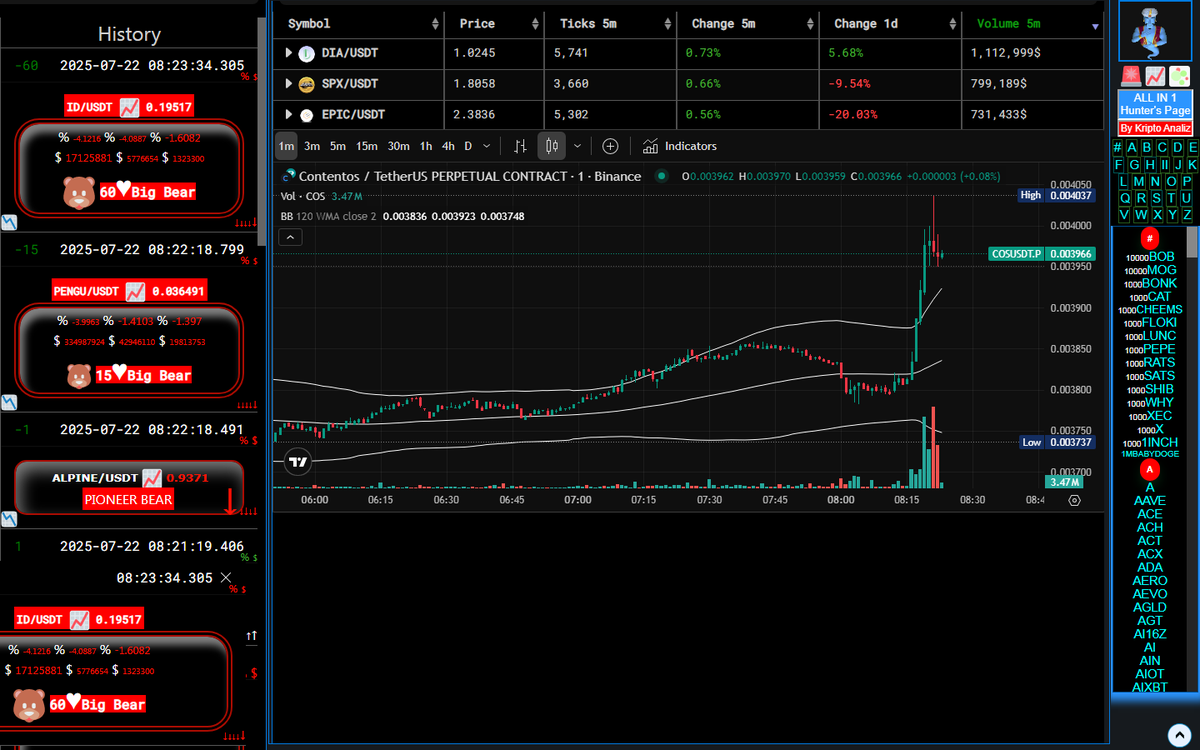Viewport: 1200px width, 750px height.
Task: Click the coin list scrollbar
Action: coord(1192,242)
